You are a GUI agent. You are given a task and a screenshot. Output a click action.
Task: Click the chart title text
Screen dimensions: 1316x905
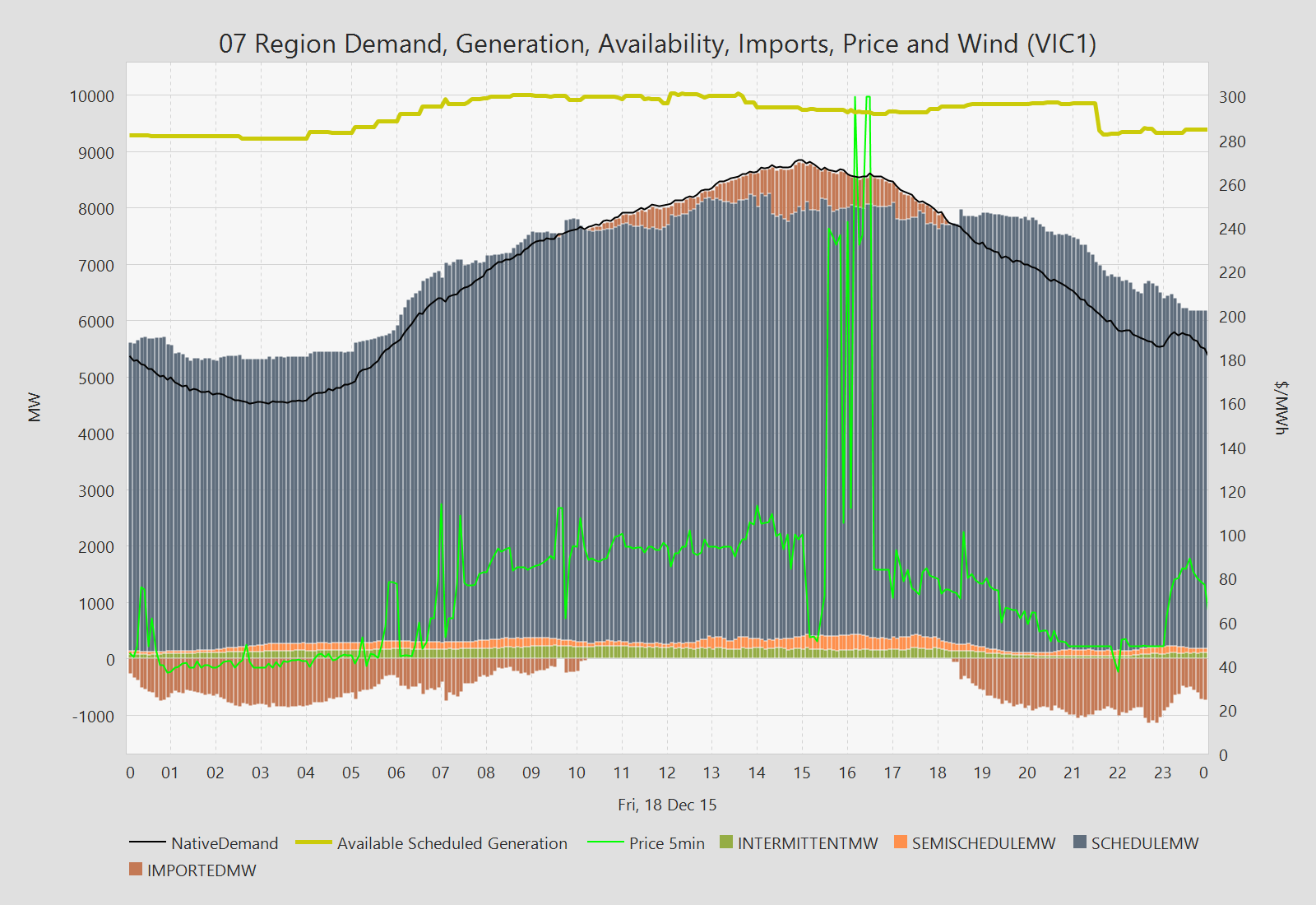(x=657, y=44)
